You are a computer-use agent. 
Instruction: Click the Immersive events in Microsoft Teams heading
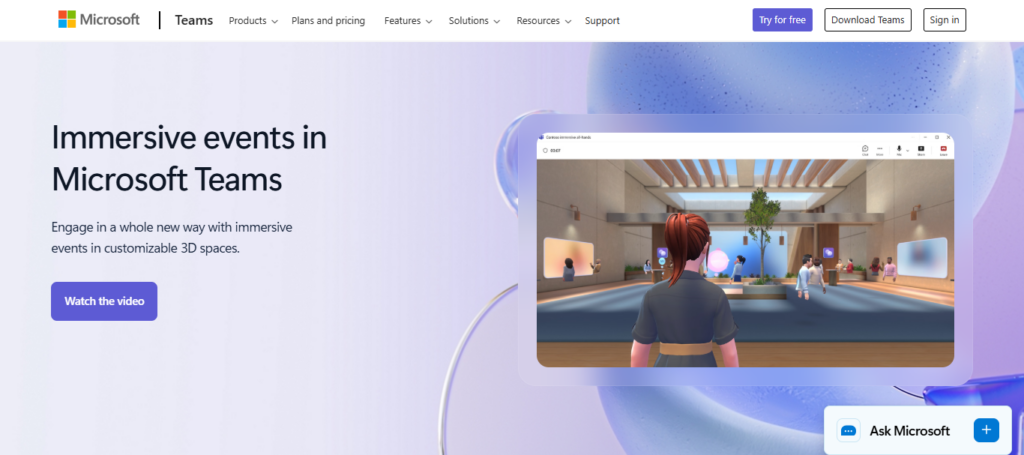tap(189, 159)
